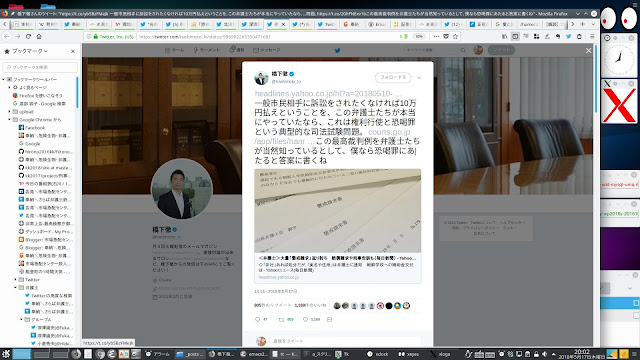640x360 pixels.
Task: Click the volume speaker tray icon
Action: (544, 354)
